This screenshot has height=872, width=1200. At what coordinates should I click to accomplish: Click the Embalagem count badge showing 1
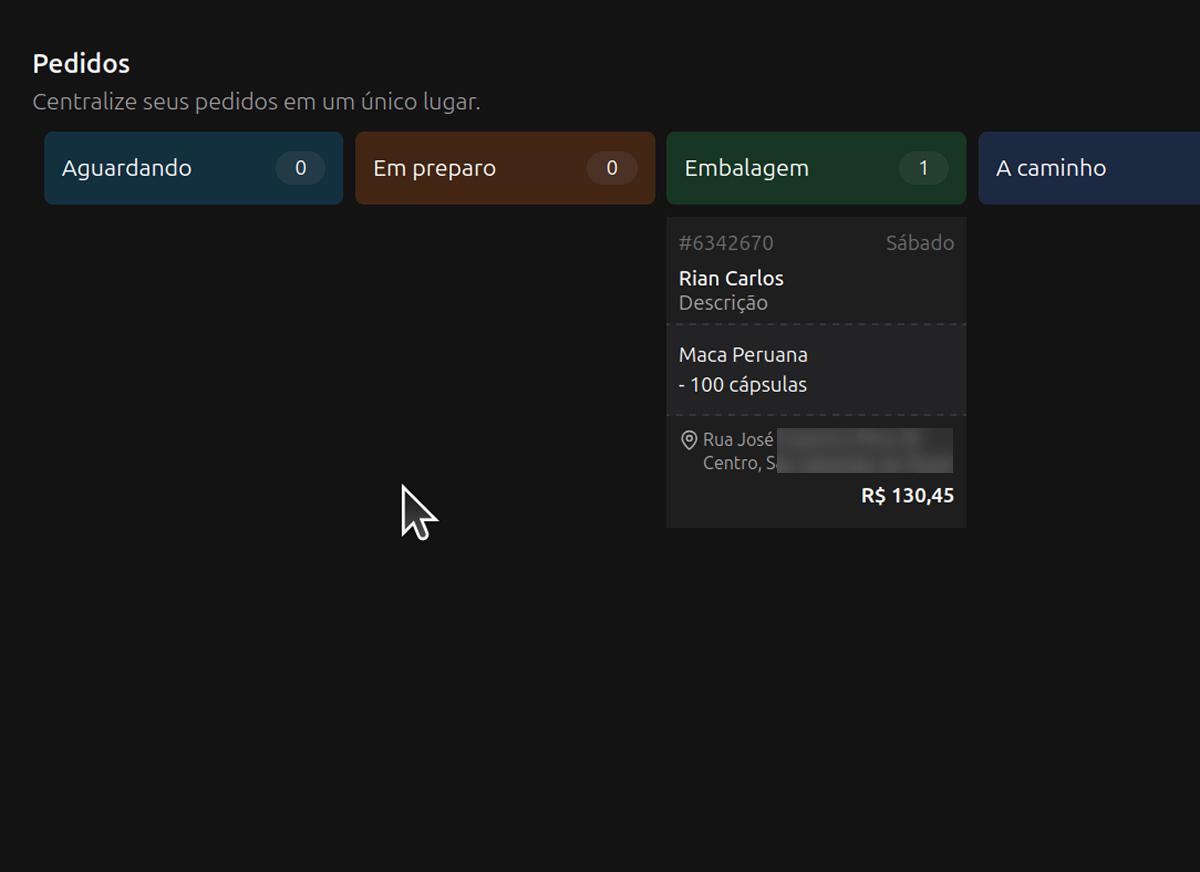point(923,168)
